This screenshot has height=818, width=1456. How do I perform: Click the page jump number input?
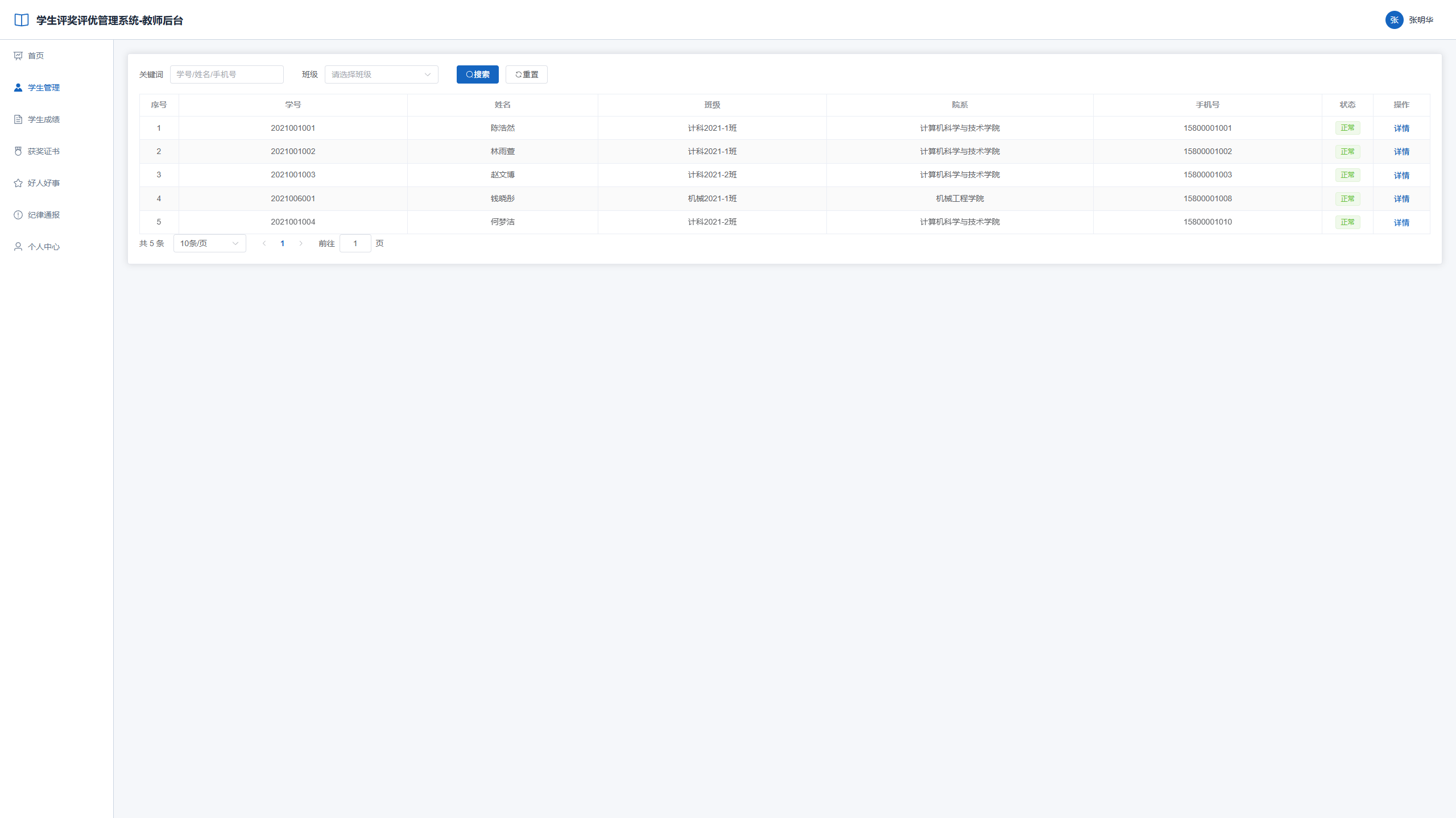pos(355,243)
